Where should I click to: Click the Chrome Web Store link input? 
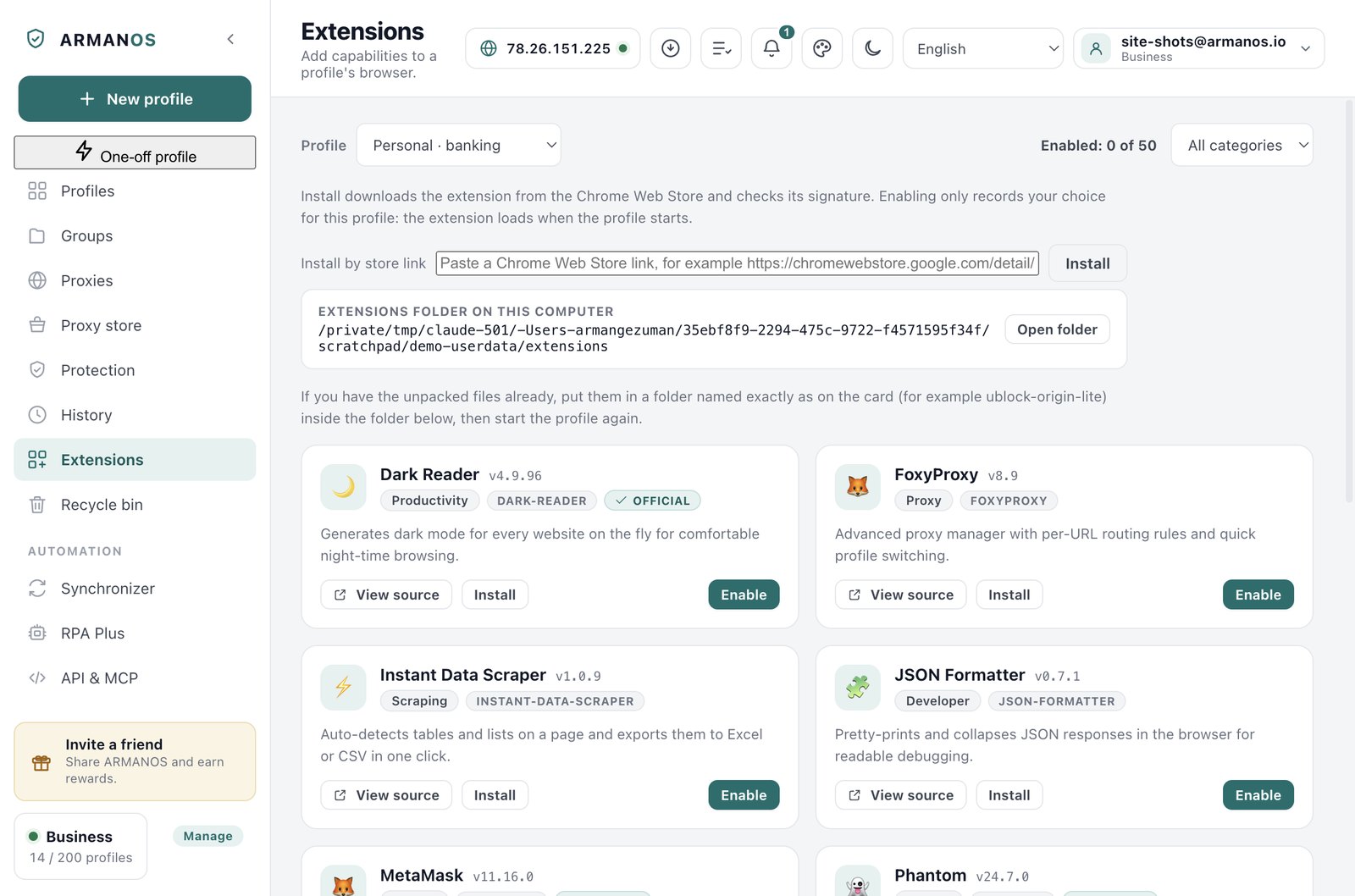pyautogui.click(x=738, y=263)
